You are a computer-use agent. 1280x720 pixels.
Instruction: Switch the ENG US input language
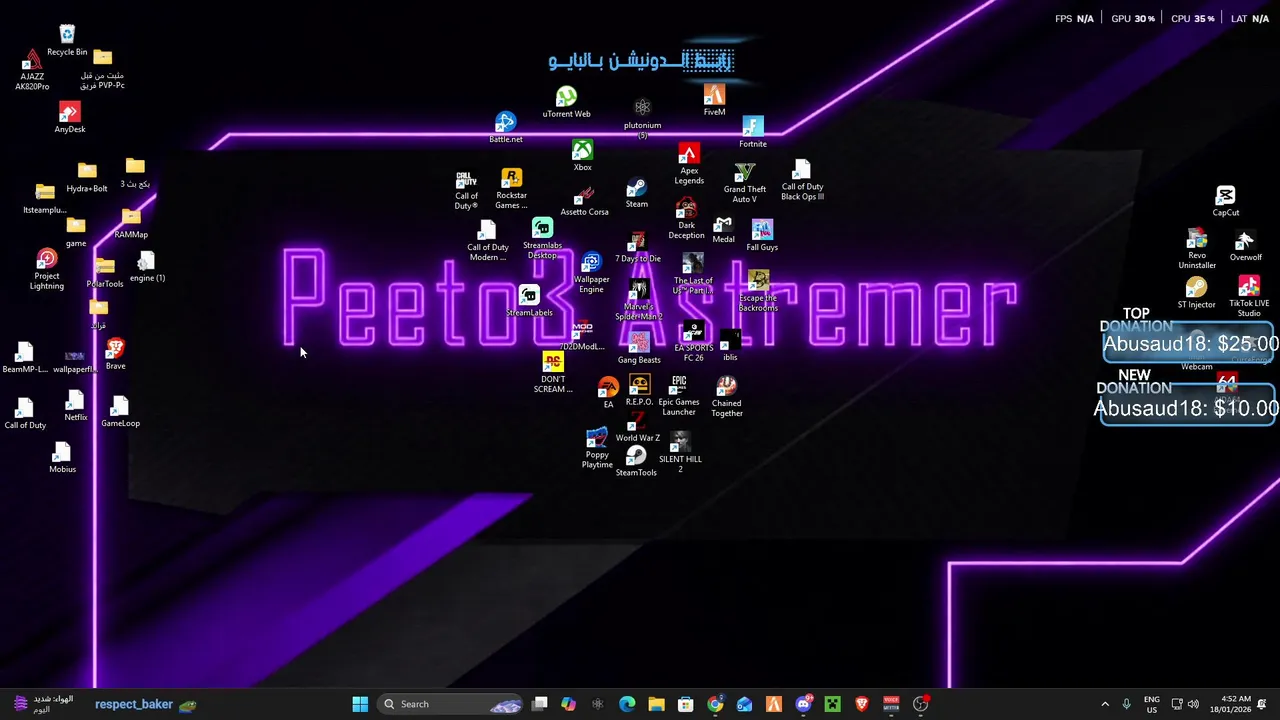coord(1152,704)
